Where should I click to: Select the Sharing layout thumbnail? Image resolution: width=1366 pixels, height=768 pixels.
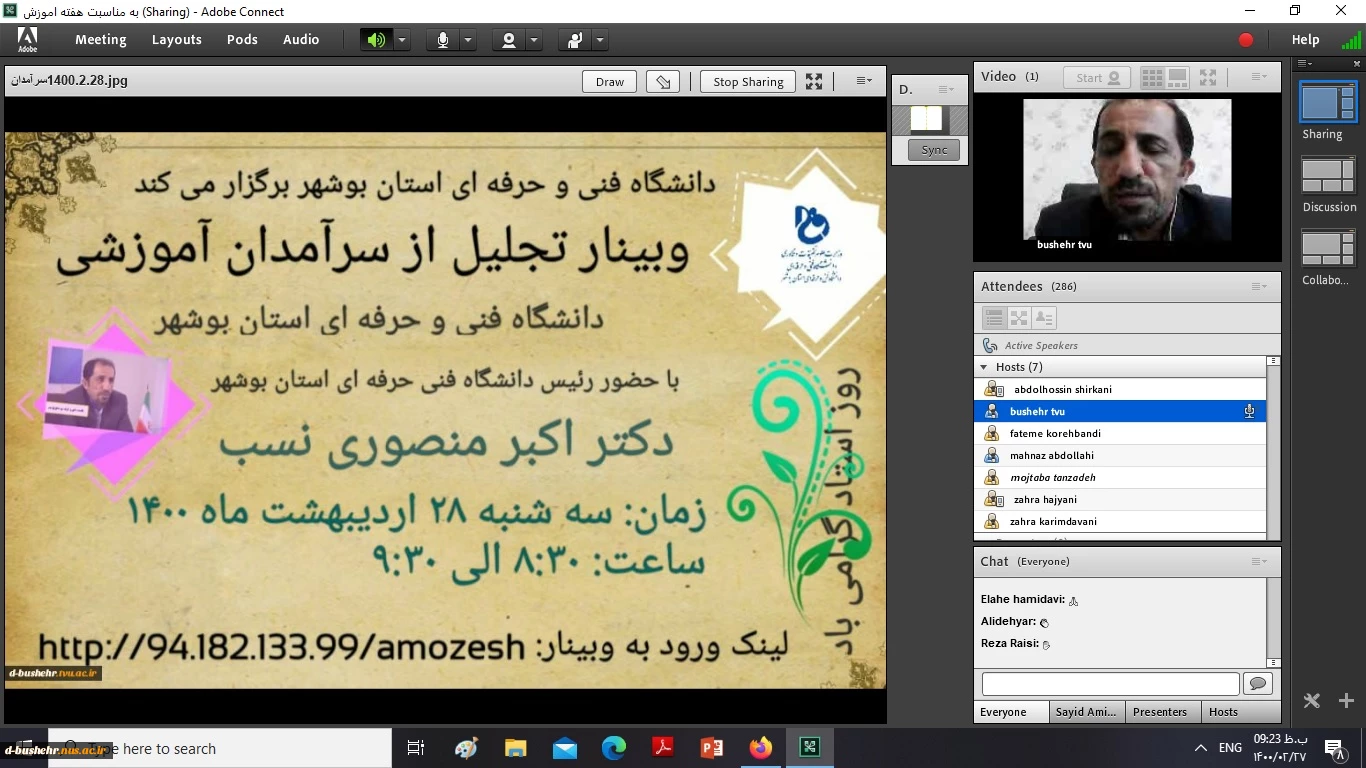(1328, 103)
